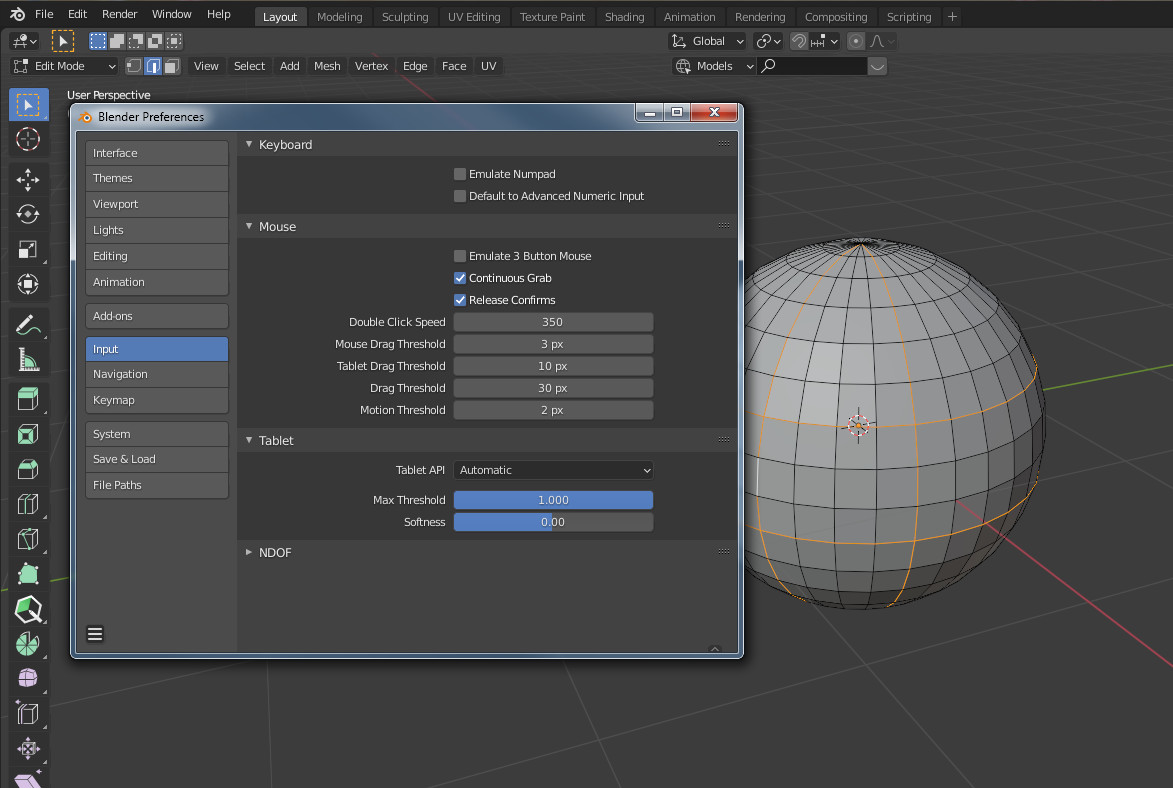Select the Annotate pencil tool

click(x=28, y=324)
